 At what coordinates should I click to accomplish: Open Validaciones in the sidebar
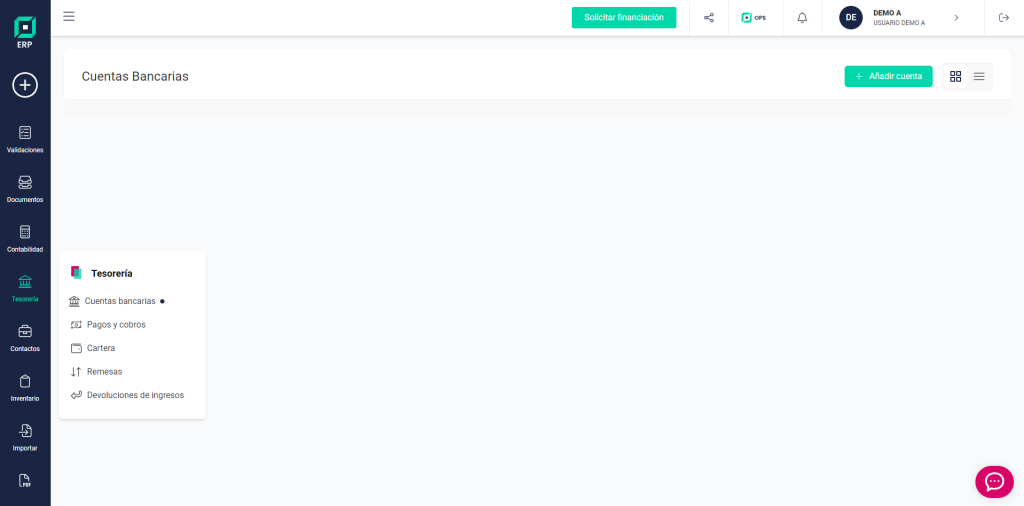pos(25,140)
